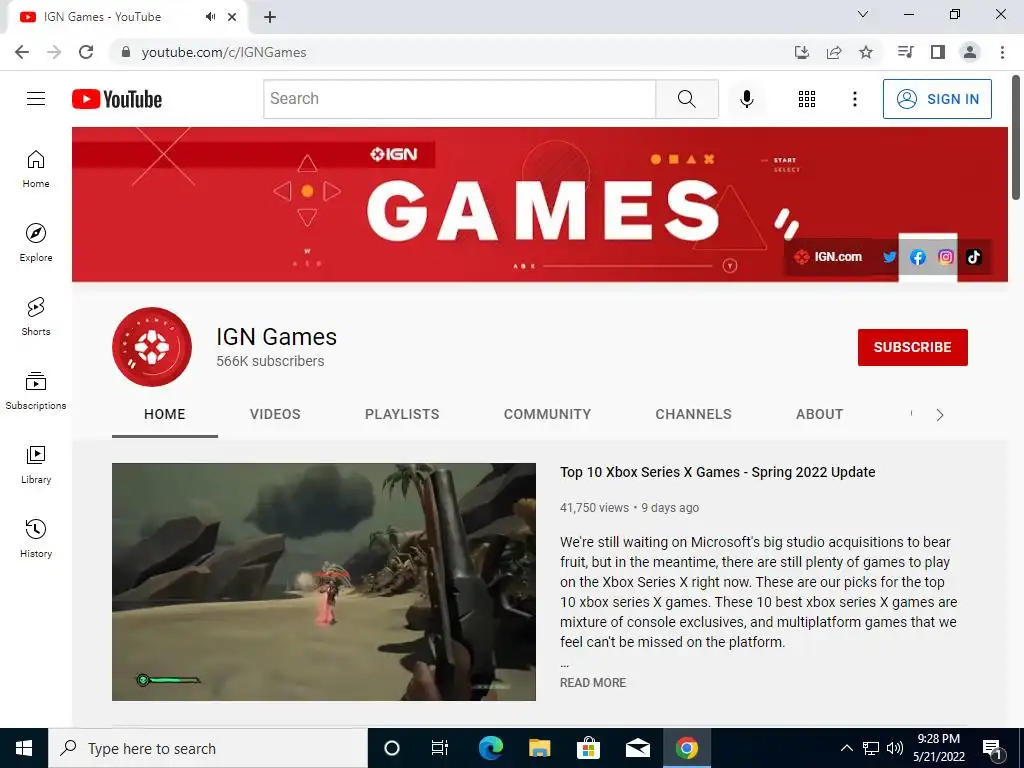Share this page from the address bar
Image resolution: width=1024 pixels, height=768 pixels.
(834, 52)
